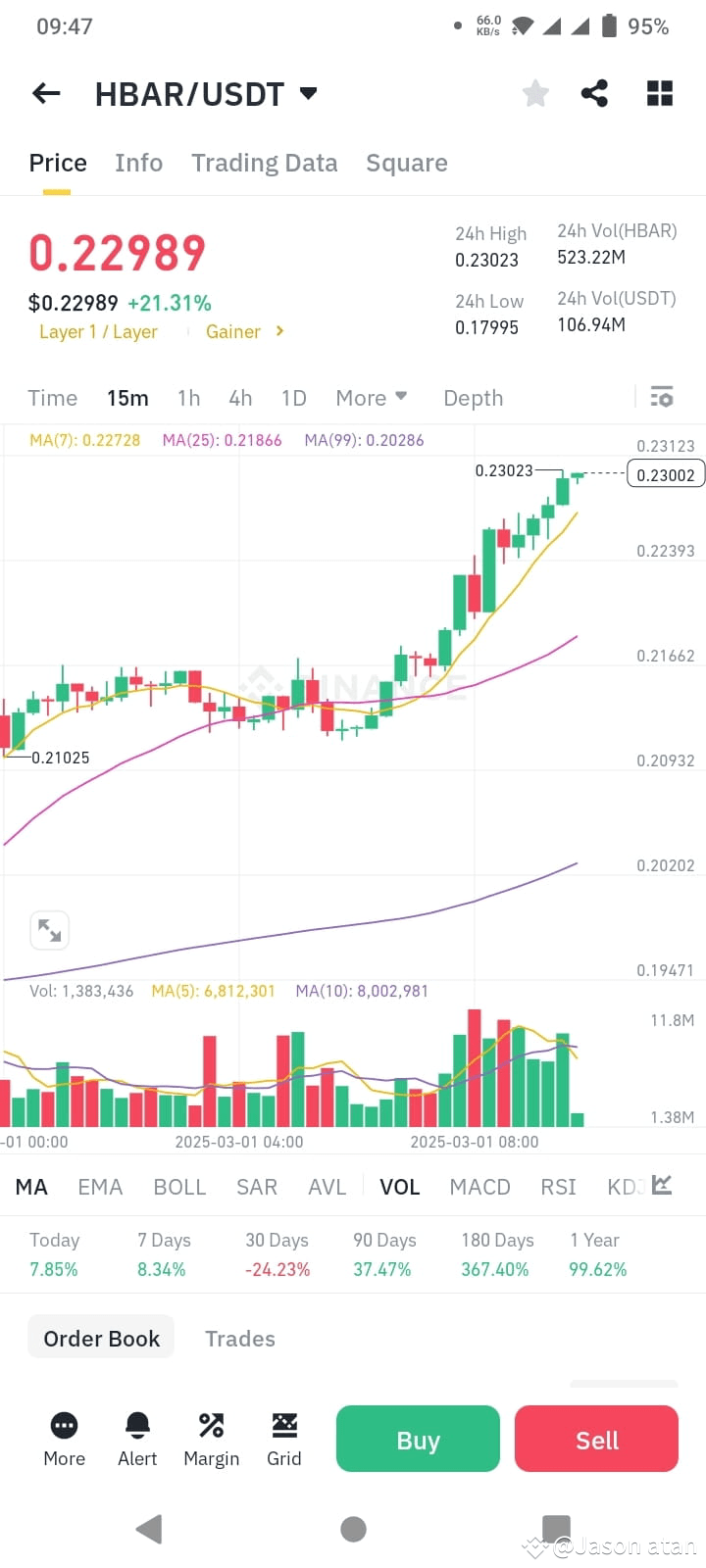Toggle the MACD indicator on
The image size is (706, 1568).
pos(479,1187)
